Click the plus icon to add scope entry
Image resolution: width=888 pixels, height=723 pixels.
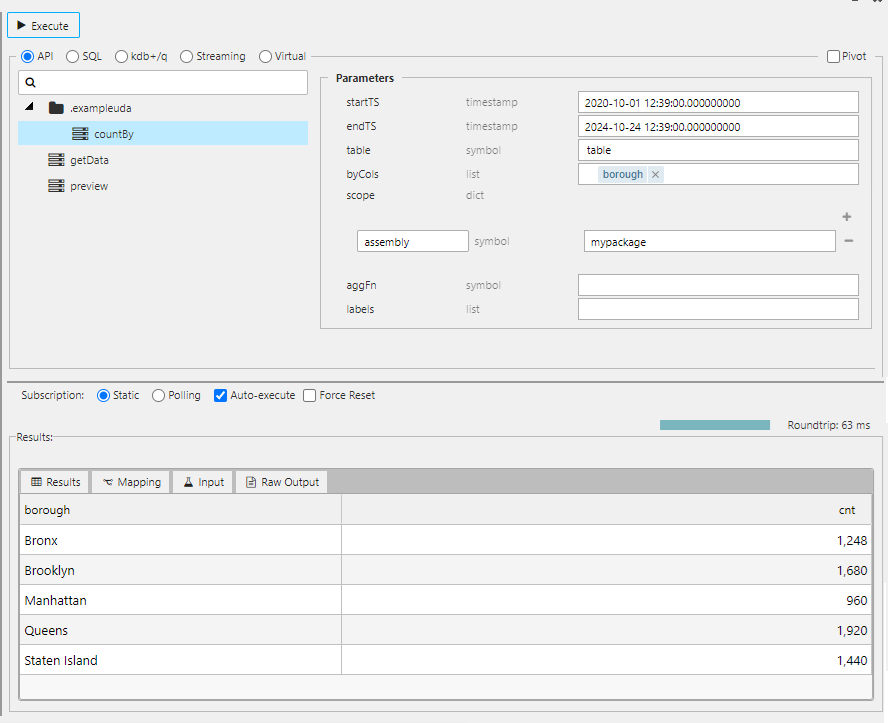click(x=846, y=216)
